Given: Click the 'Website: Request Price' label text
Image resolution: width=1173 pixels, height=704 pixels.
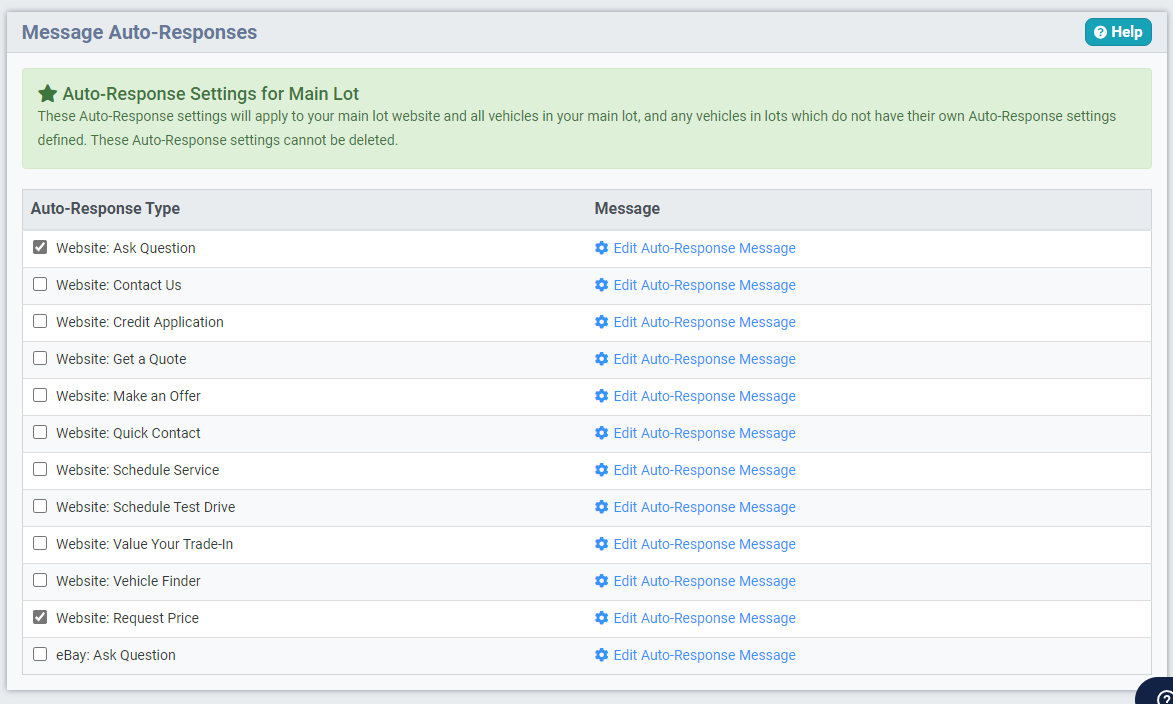Looking at the screenshot, I should point(127,618).
